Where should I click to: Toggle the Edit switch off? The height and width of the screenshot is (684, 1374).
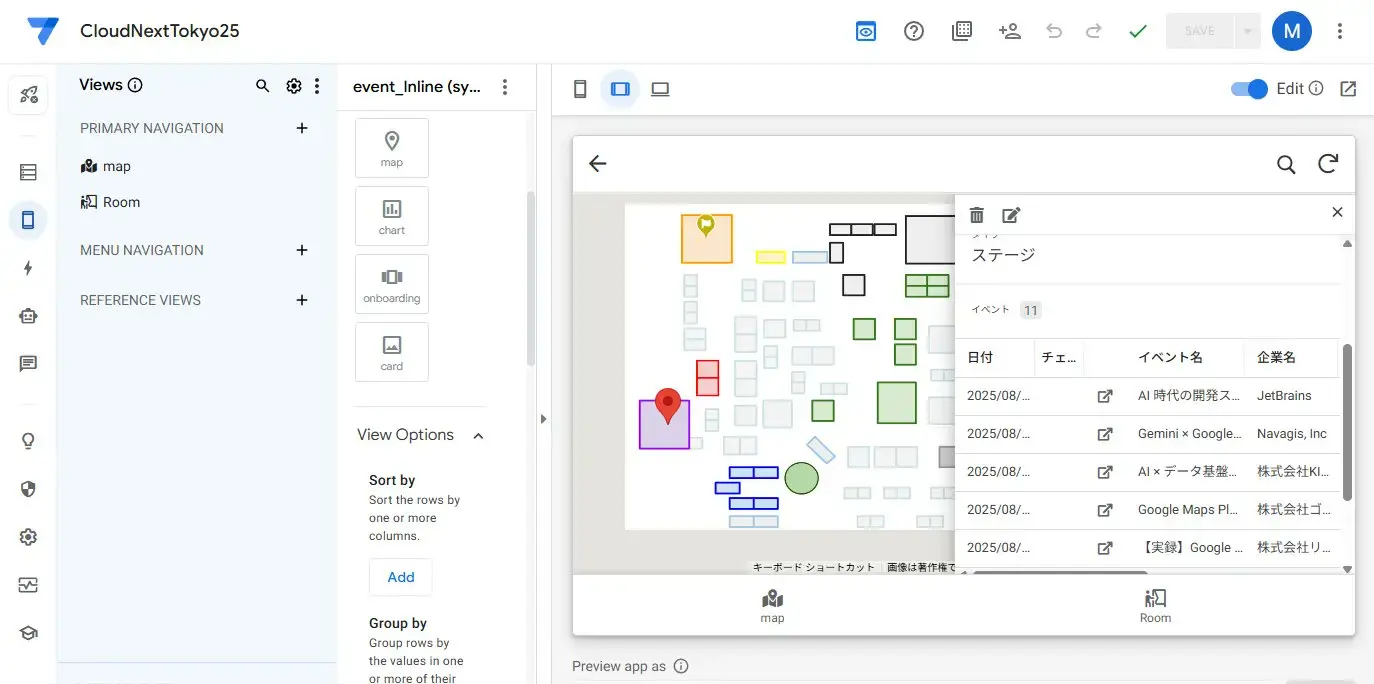pos(1249,89)
